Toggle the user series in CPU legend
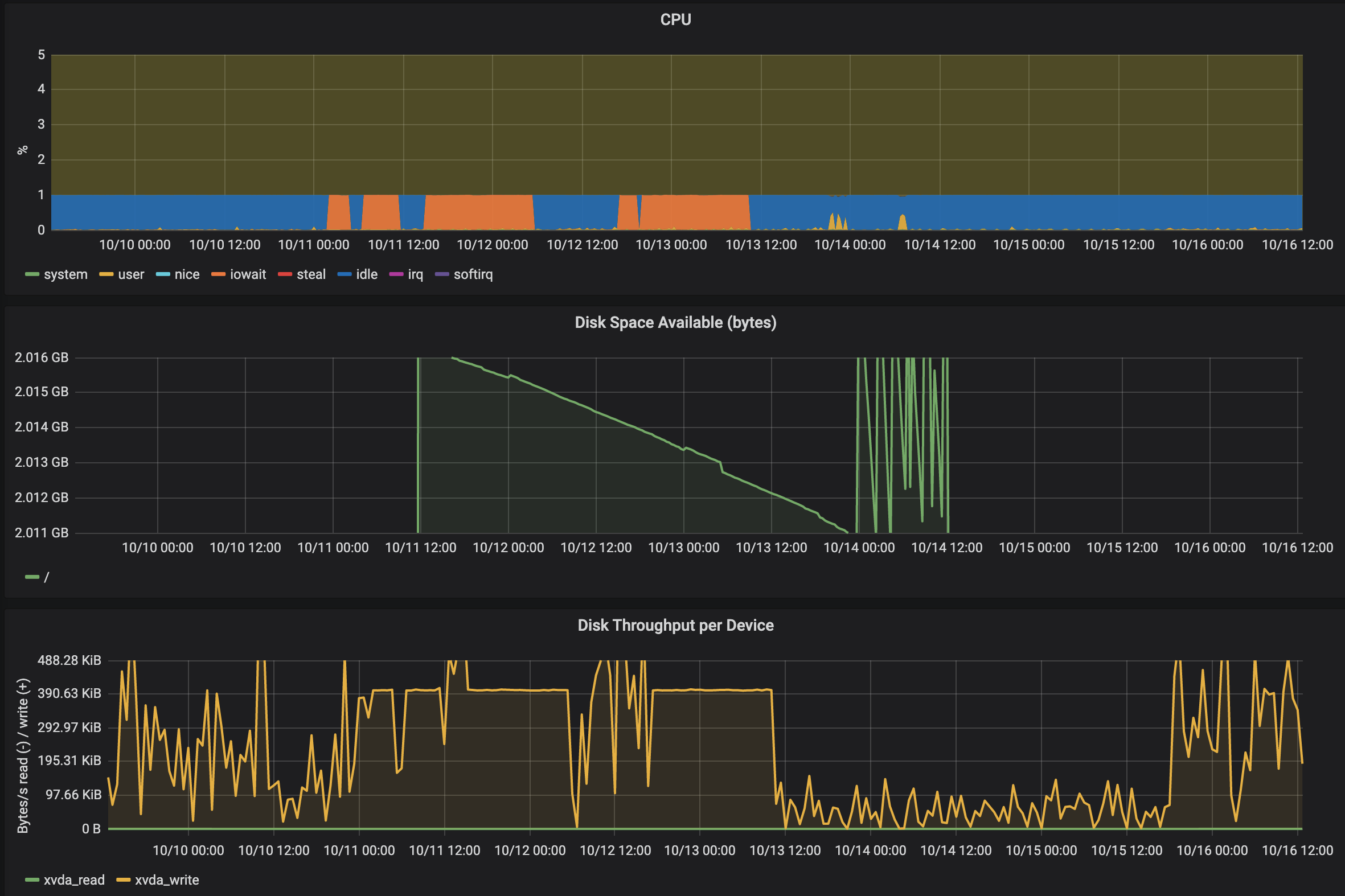Screen dimensions: 1345x896 [x=130, y=274]
